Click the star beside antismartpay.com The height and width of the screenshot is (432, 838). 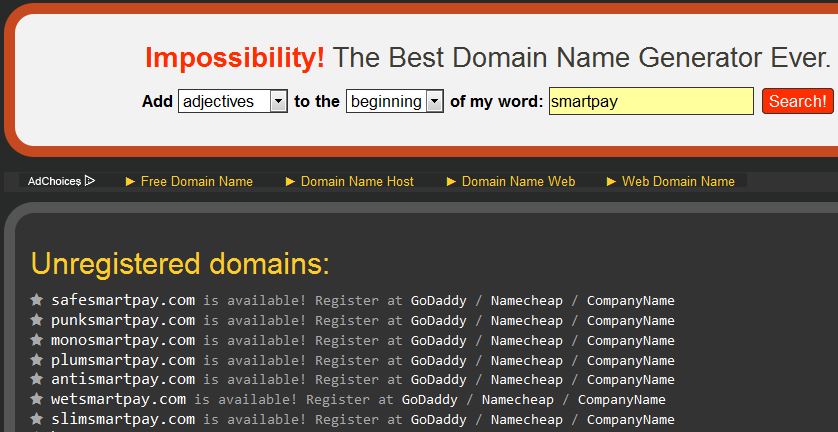[36, 379]
